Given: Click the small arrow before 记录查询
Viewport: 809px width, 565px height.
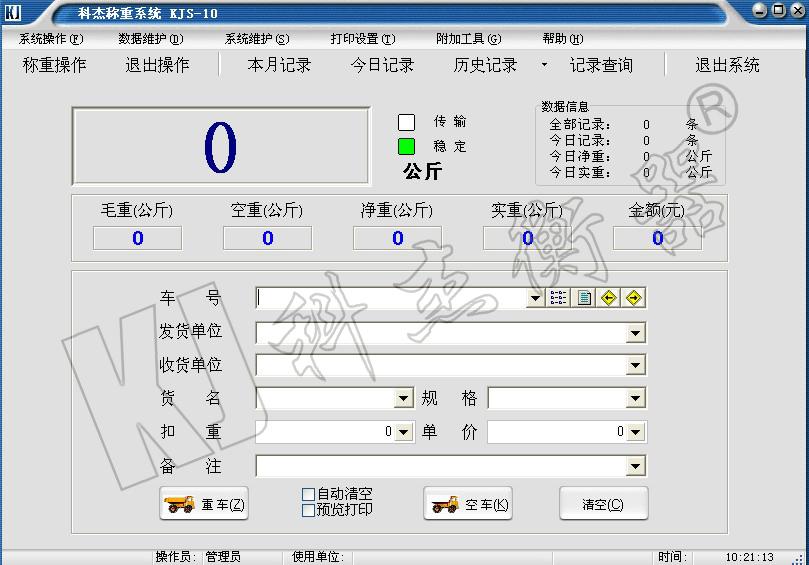Looking at the screenshot, I should pos(545,65).
